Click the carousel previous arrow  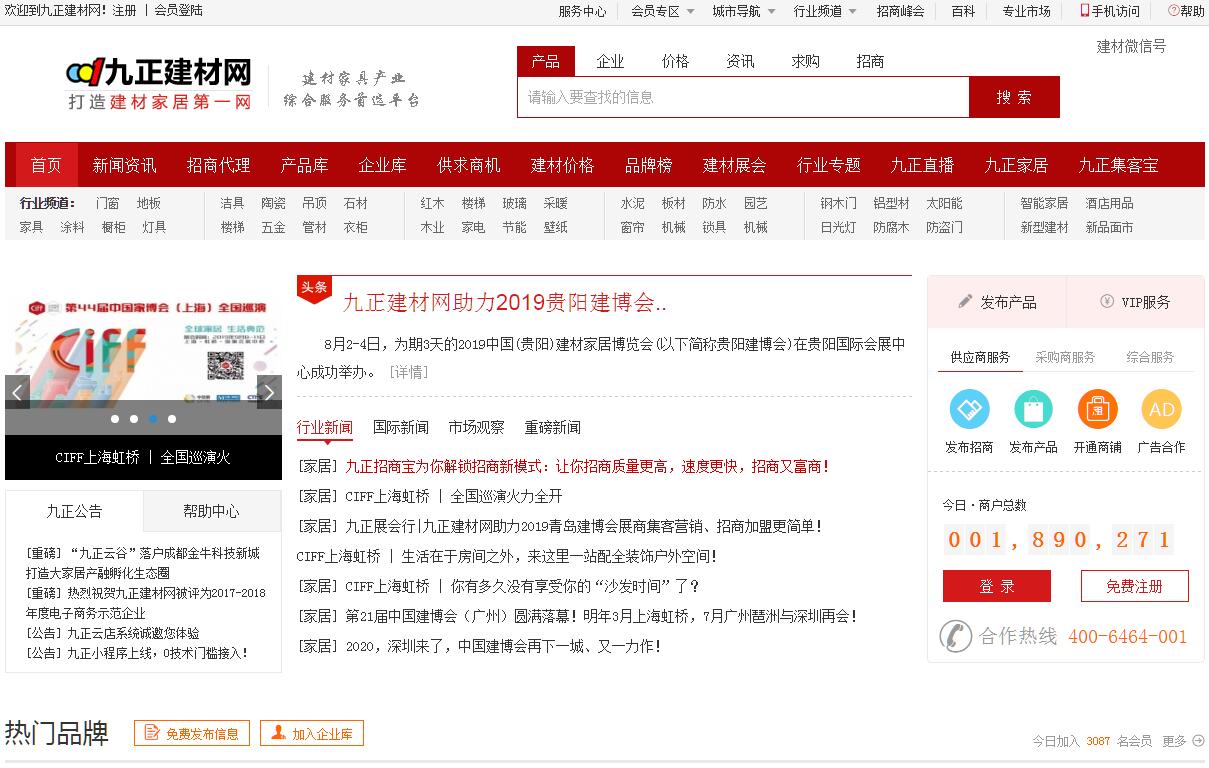point(17,393)
